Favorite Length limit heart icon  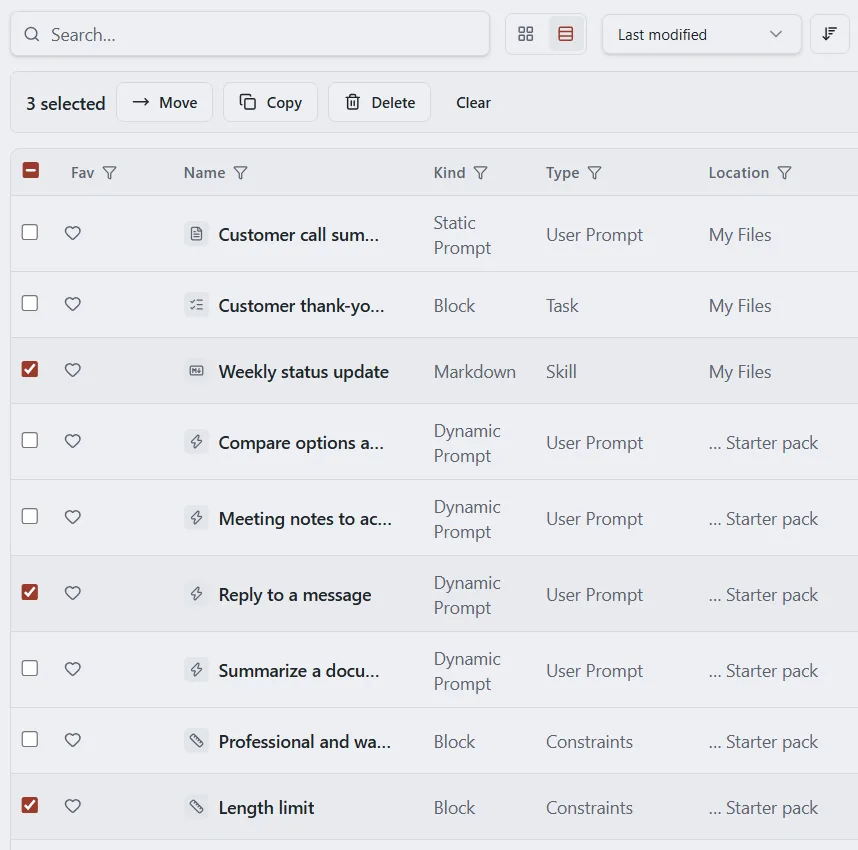click(x=73, y=806)
